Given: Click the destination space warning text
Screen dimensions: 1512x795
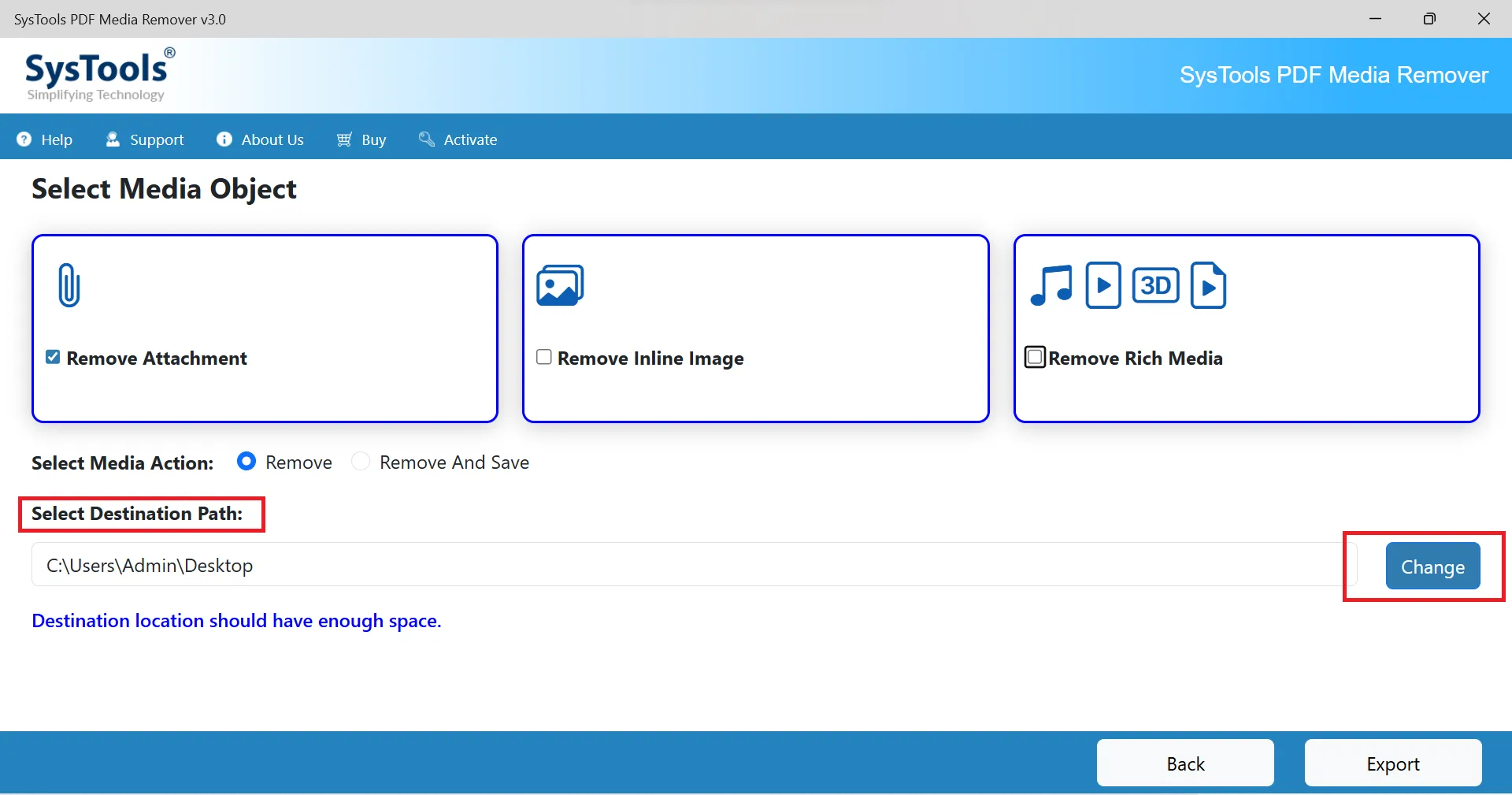Looking at the screenshot, I should (x=236, y=621).
